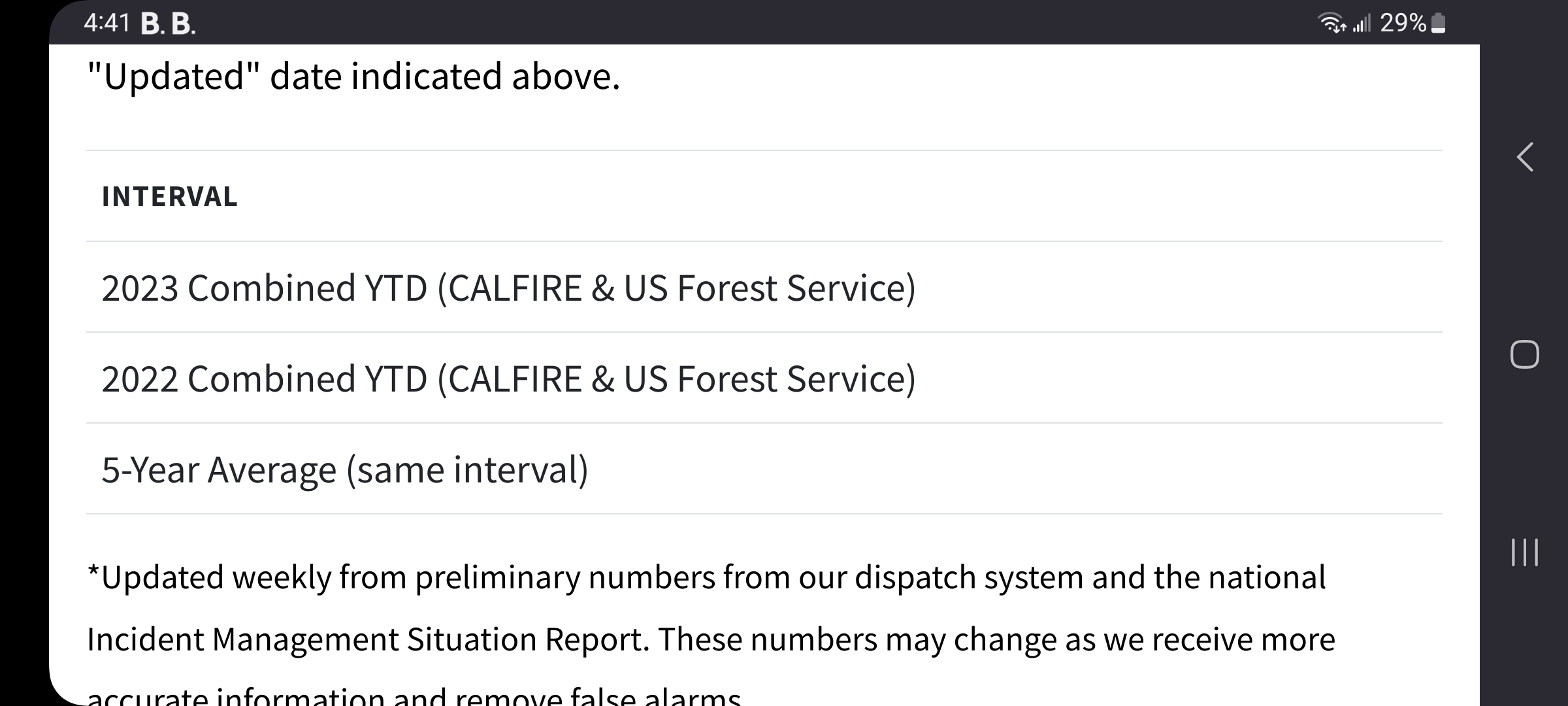Tap the Wi-Fi status icon
The image size is (1568, 706).
click(1333, 24)
